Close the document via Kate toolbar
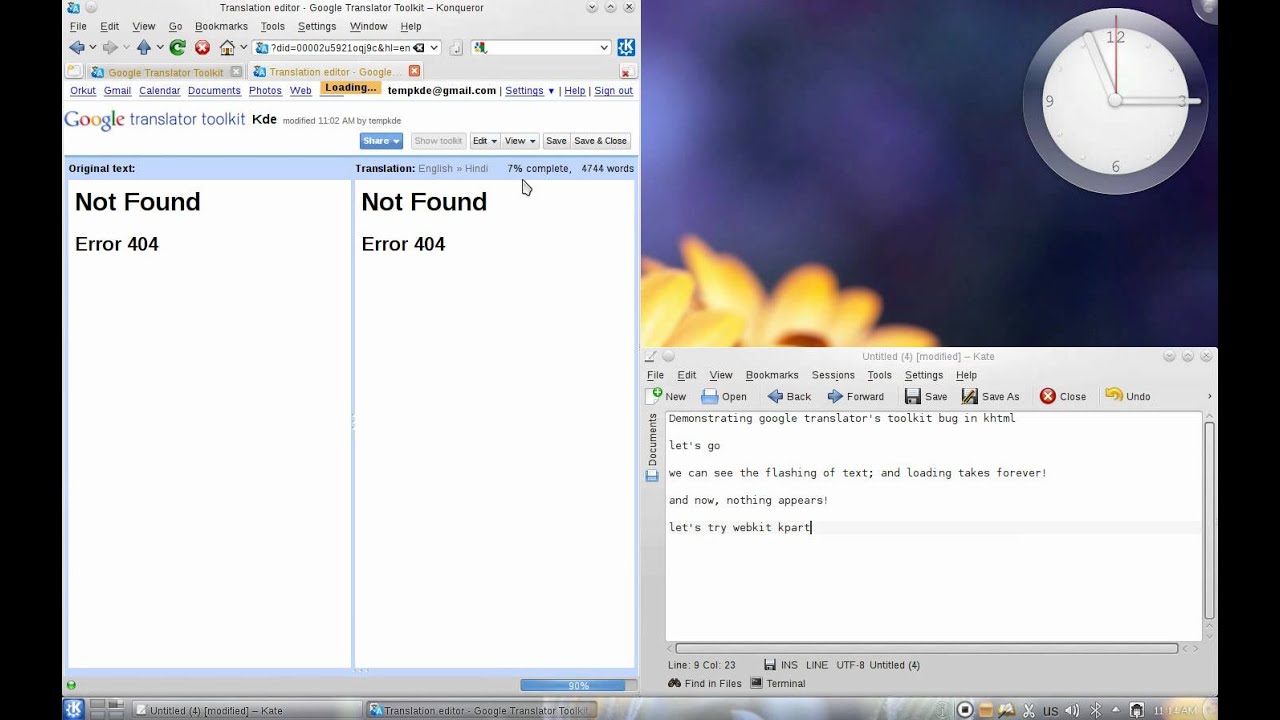Screen dimensions: 1280x720 [1063, 396]
